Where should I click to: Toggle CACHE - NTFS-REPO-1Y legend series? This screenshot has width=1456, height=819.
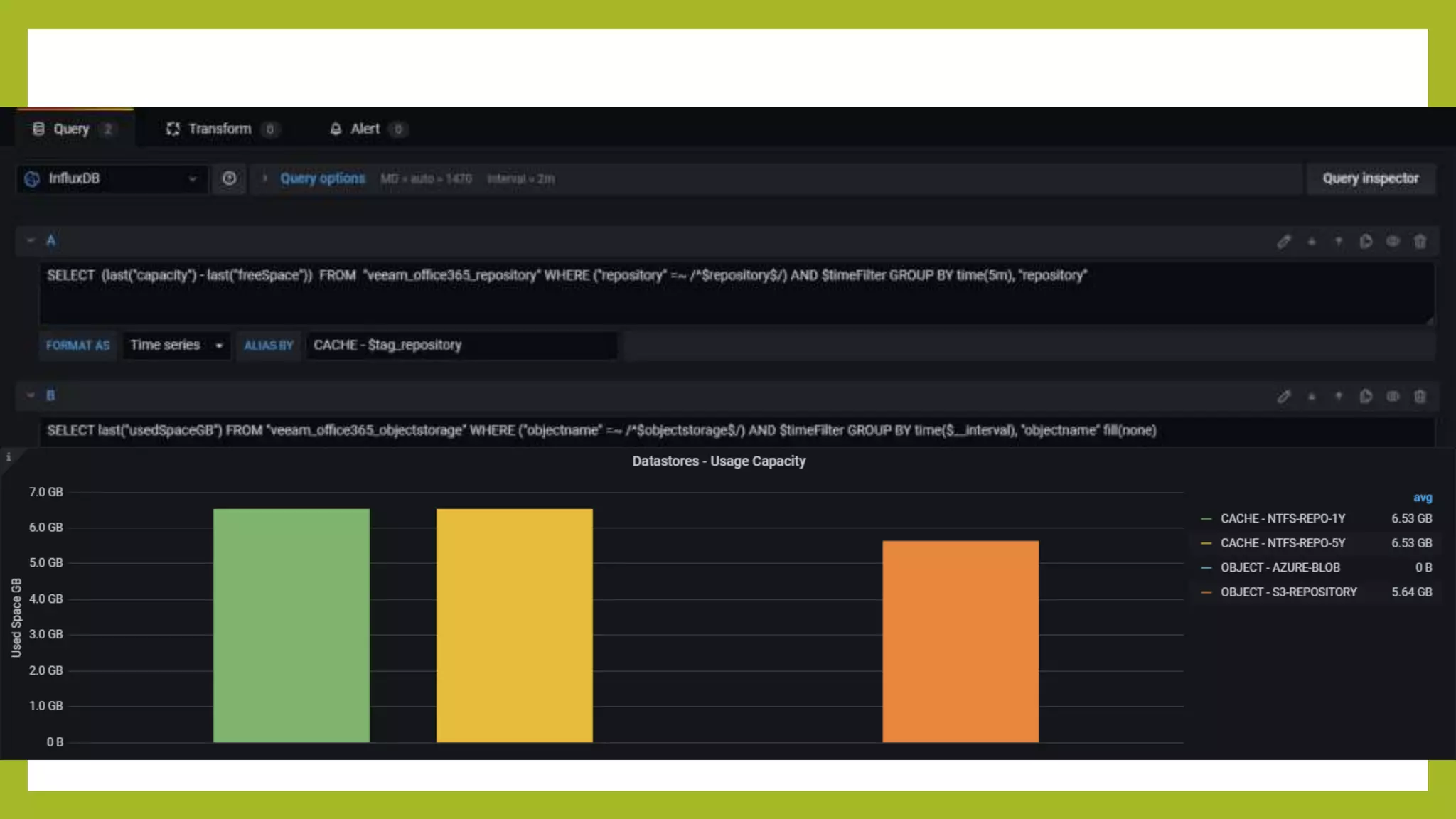pyautogui.click(x=1283, y=519)
